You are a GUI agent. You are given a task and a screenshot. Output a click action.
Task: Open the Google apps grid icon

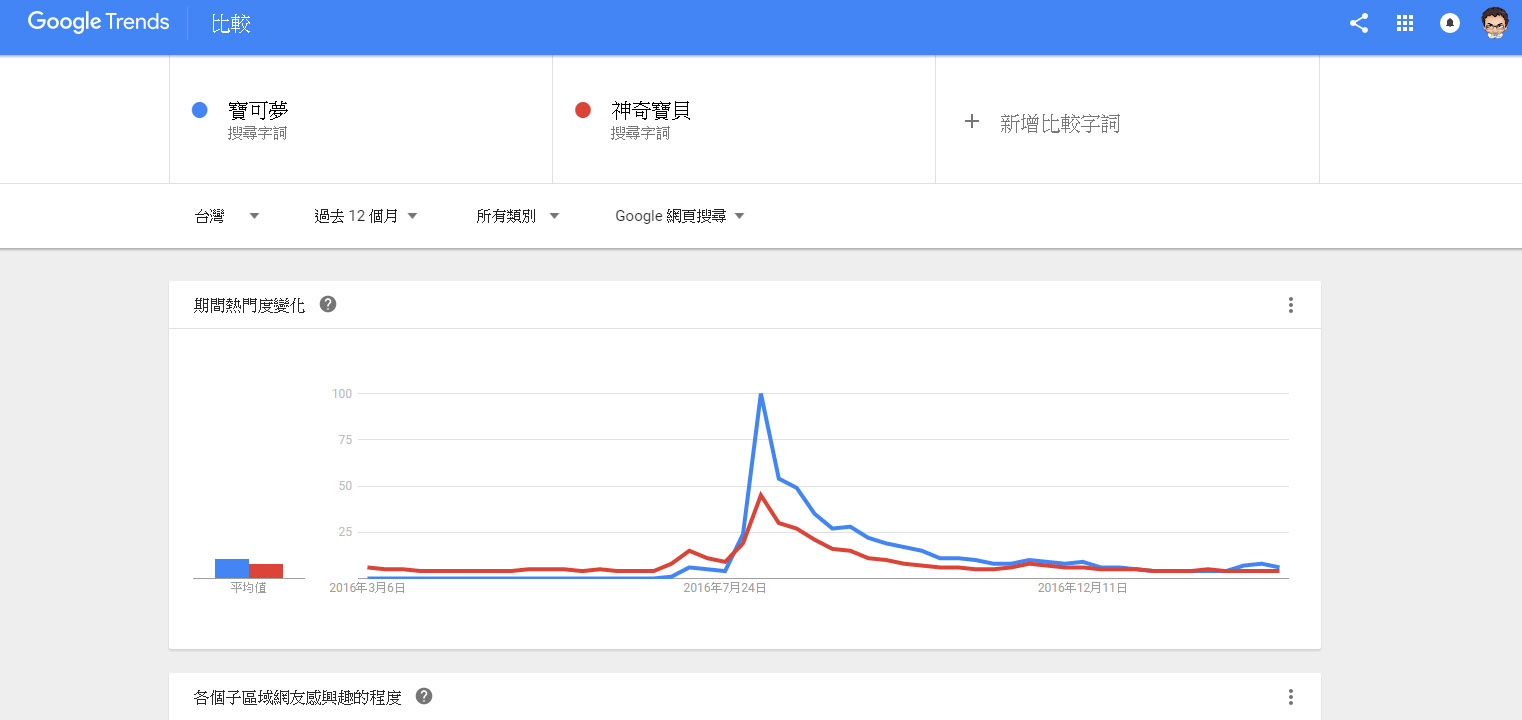(1404, 23)
